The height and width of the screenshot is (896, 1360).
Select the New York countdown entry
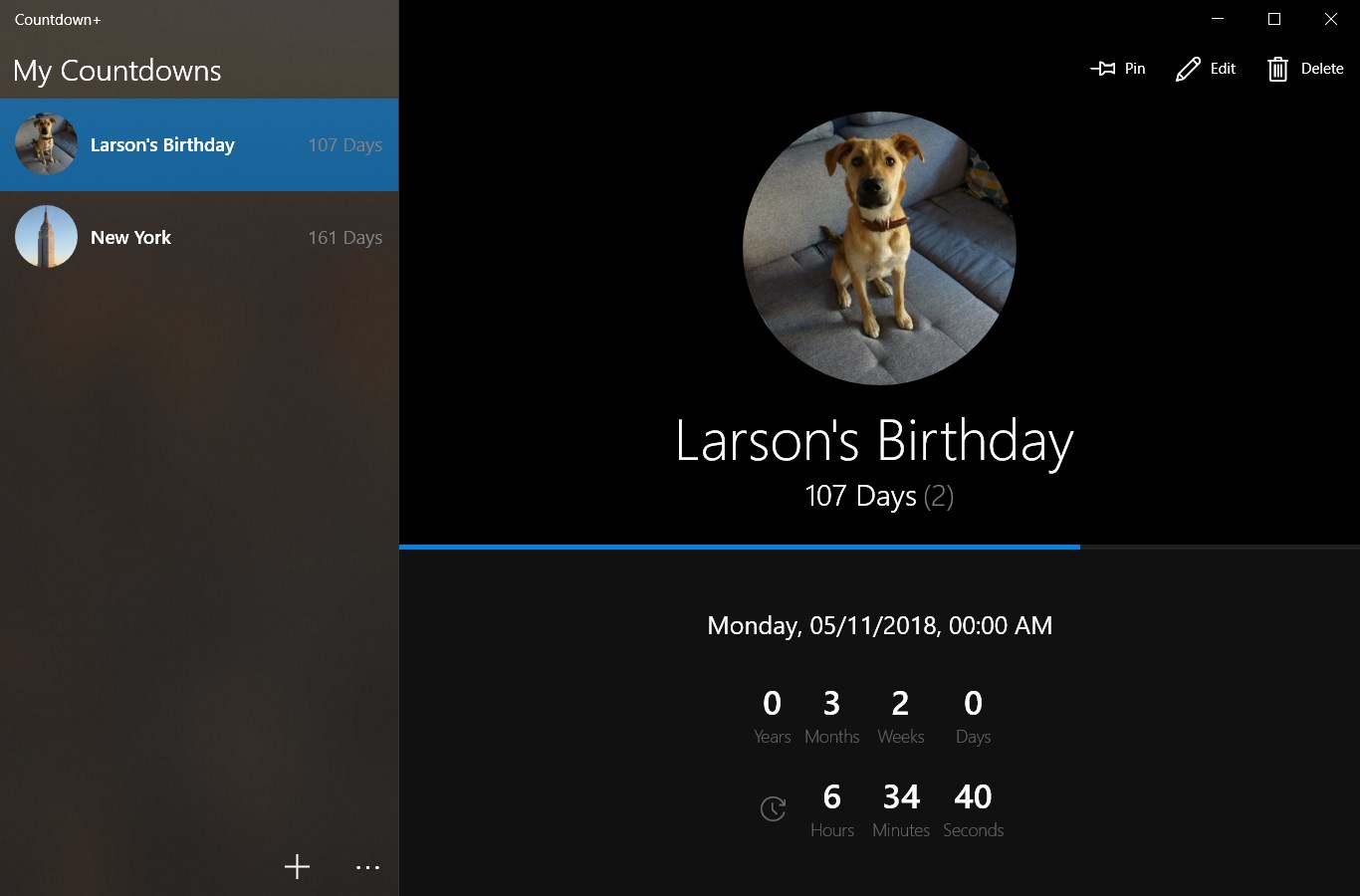[199, 237]
